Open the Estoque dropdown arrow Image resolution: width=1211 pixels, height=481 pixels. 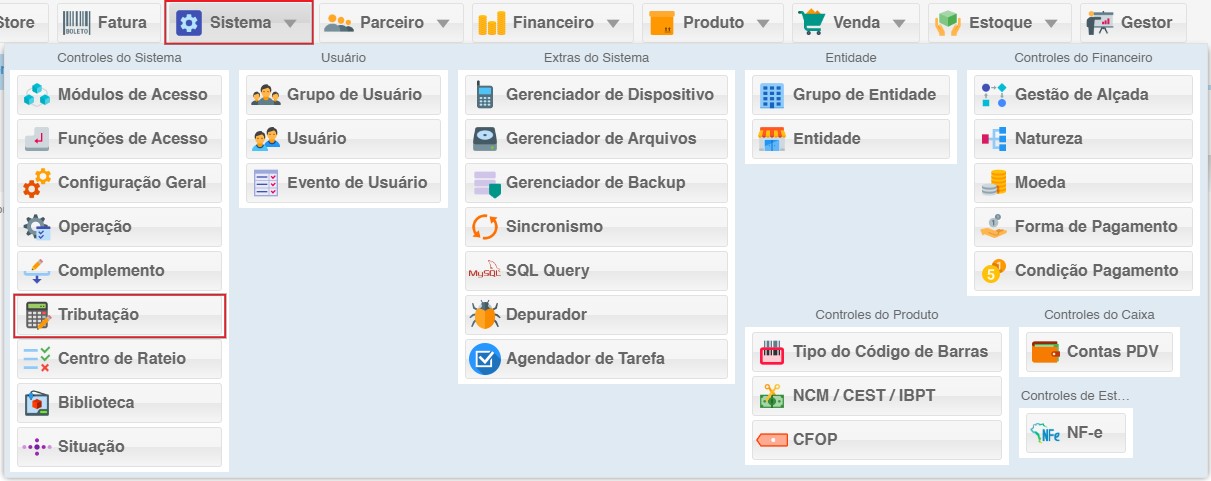point(1051,23)
